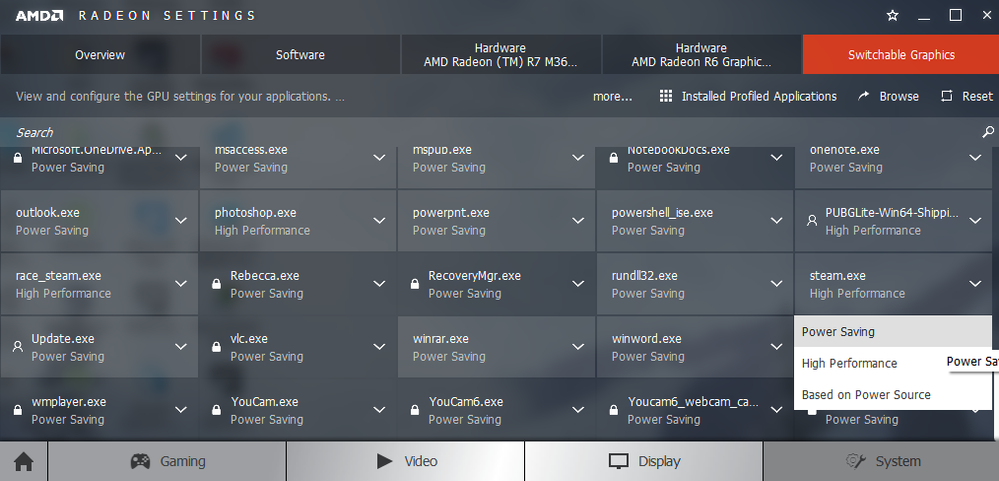The image size is (999, 481).
Task: Expand powershell_ise.exe mode dropdown
Action: pyautogui.click(x=777, y=220)
